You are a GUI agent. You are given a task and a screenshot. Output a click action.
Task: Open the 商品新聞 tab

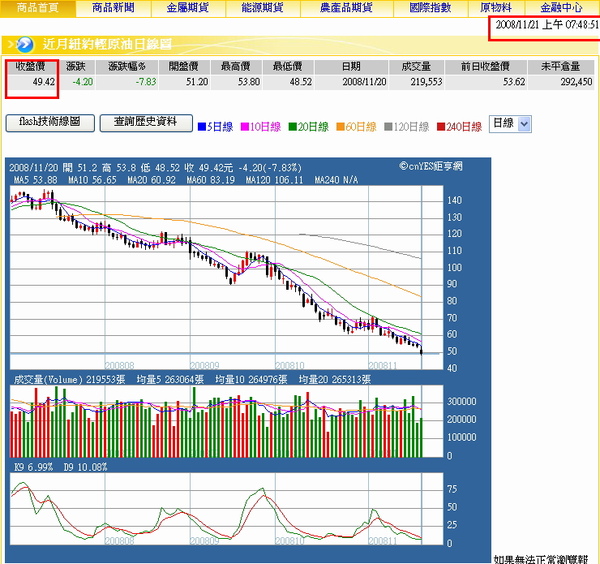112,8
